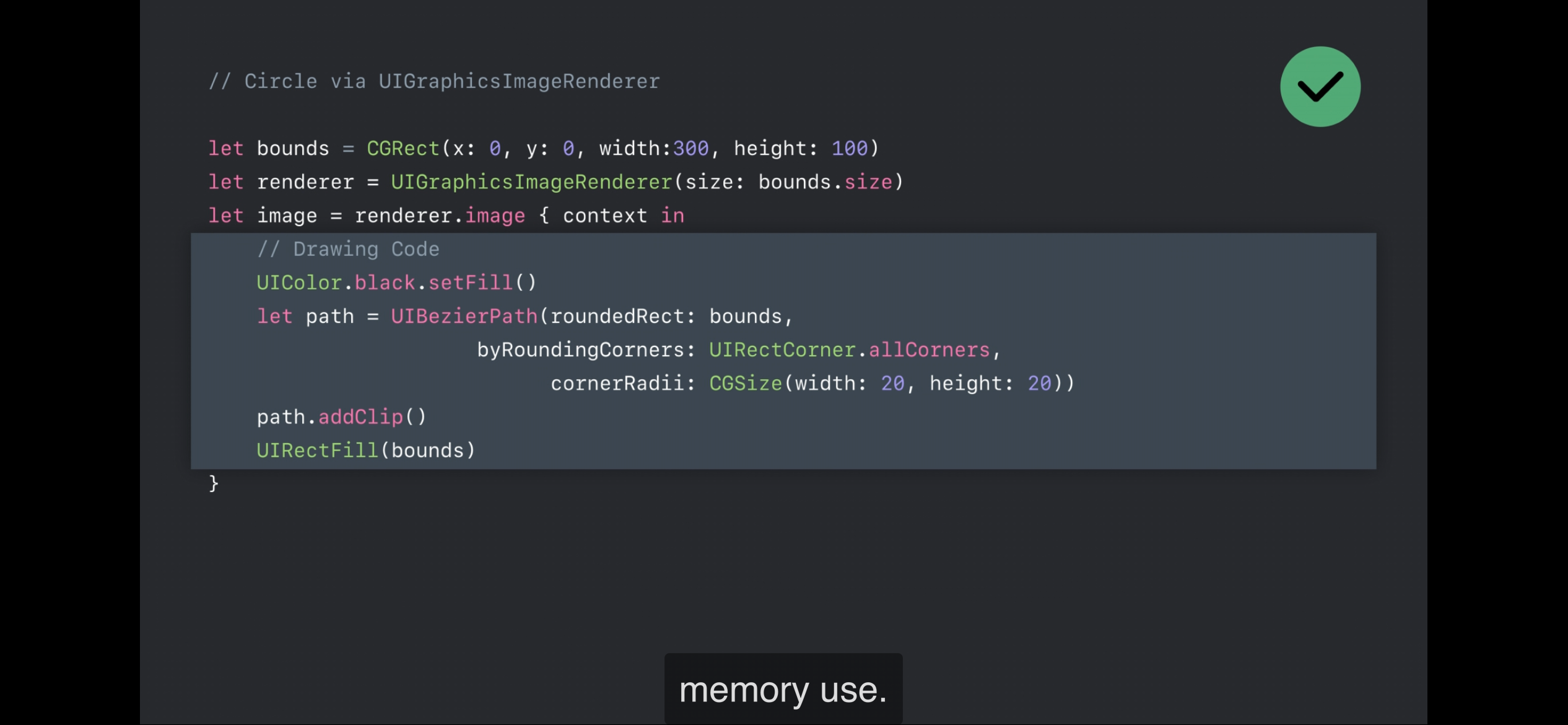This screenshot has height=725, width=1568.
Task: Click the 'context in' closure keyword text
Action: click(x=623, y=216)
